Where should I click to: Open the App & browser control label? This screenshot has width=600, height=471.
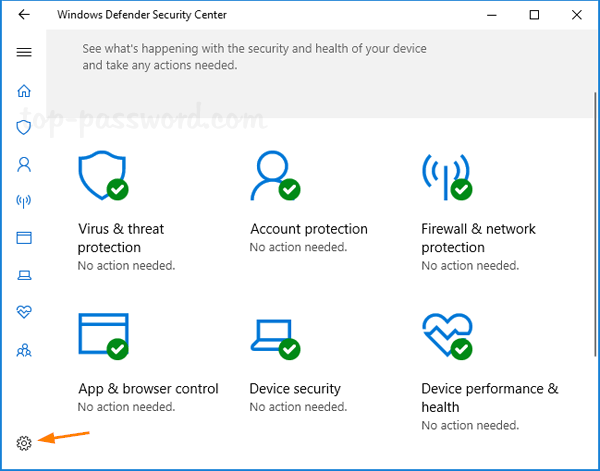[x=148, y=388]
